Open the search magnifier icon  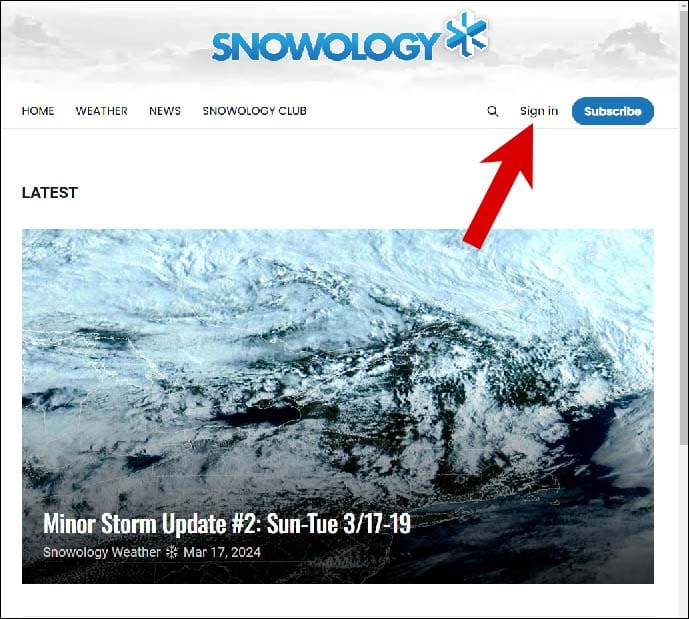[x=493, y=111]
